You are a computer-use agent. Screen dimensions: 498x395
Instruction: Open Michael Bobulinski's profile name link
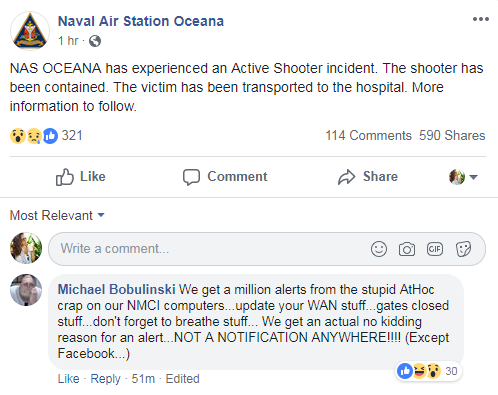(x=116, y=289)
